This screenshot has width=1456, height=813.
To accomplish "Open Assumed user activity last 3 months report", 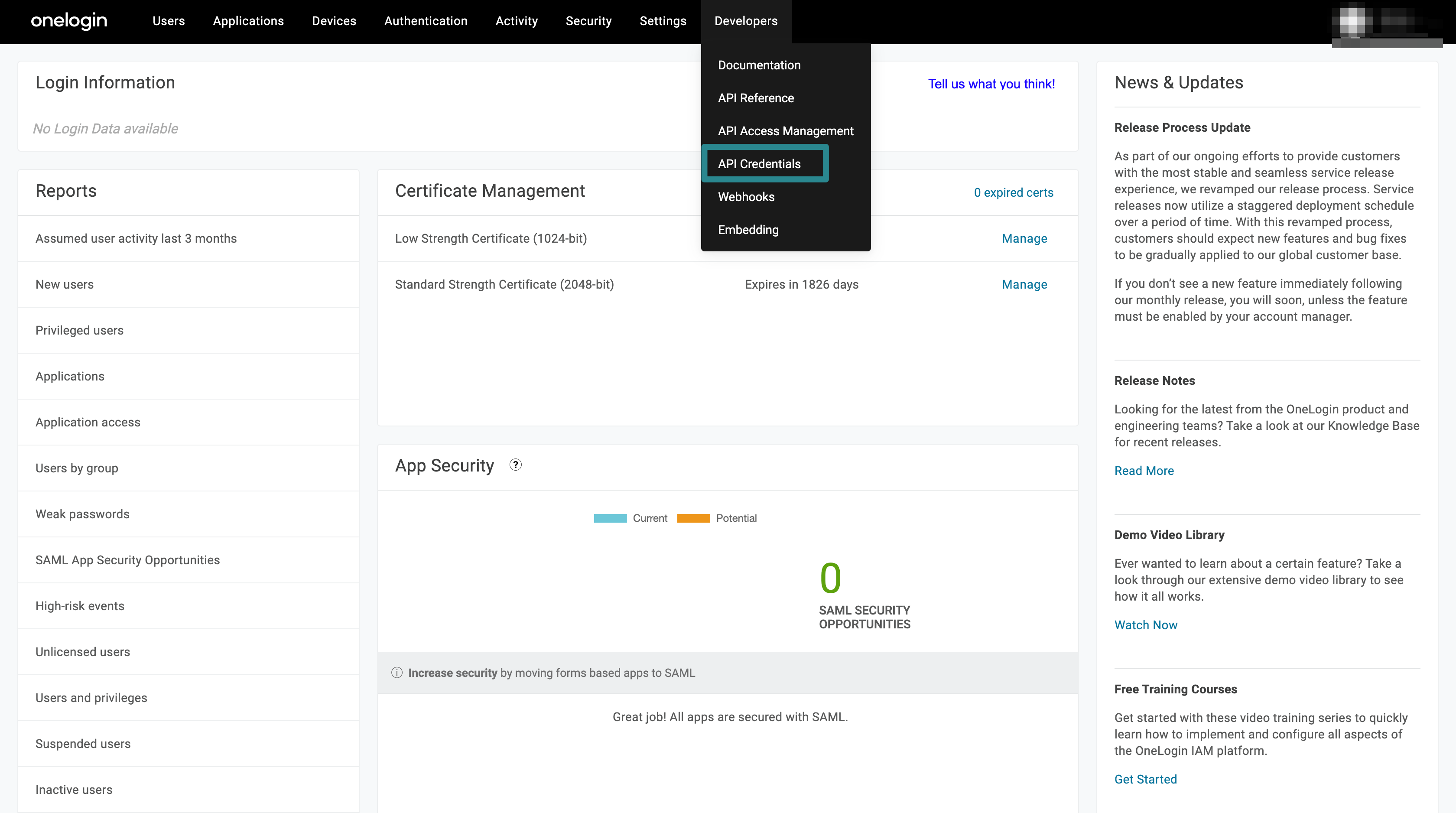I will [x=188, y=239].
